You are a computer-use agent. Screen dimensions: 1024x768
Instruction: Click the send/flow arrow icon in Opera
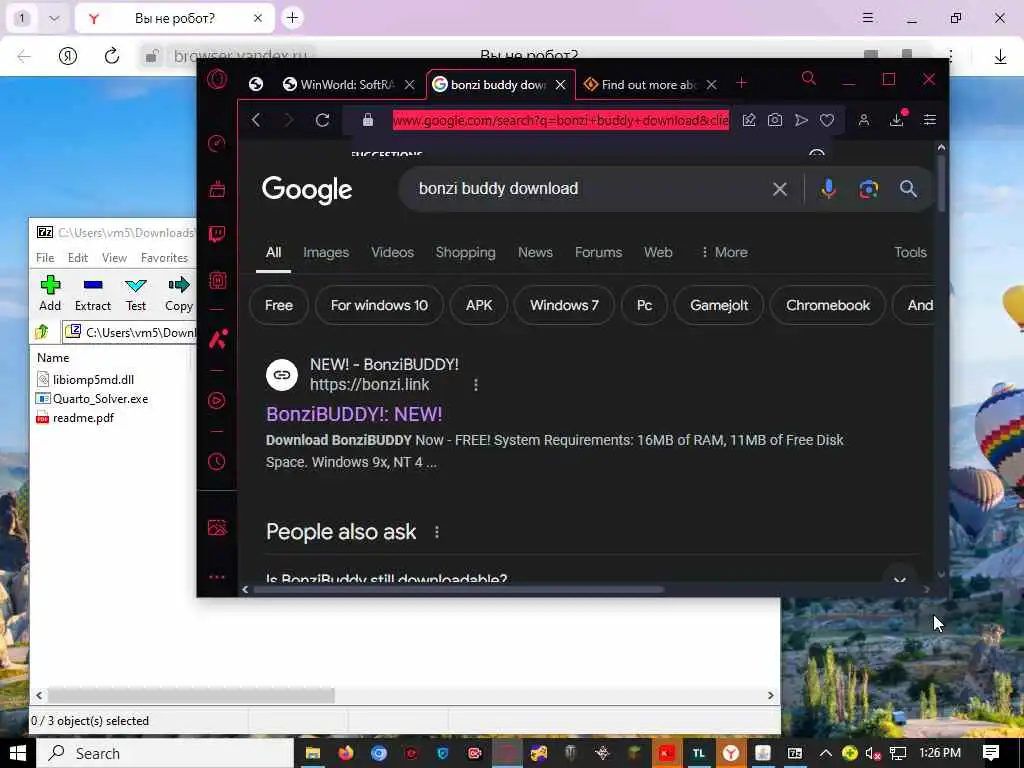(801, 120)
